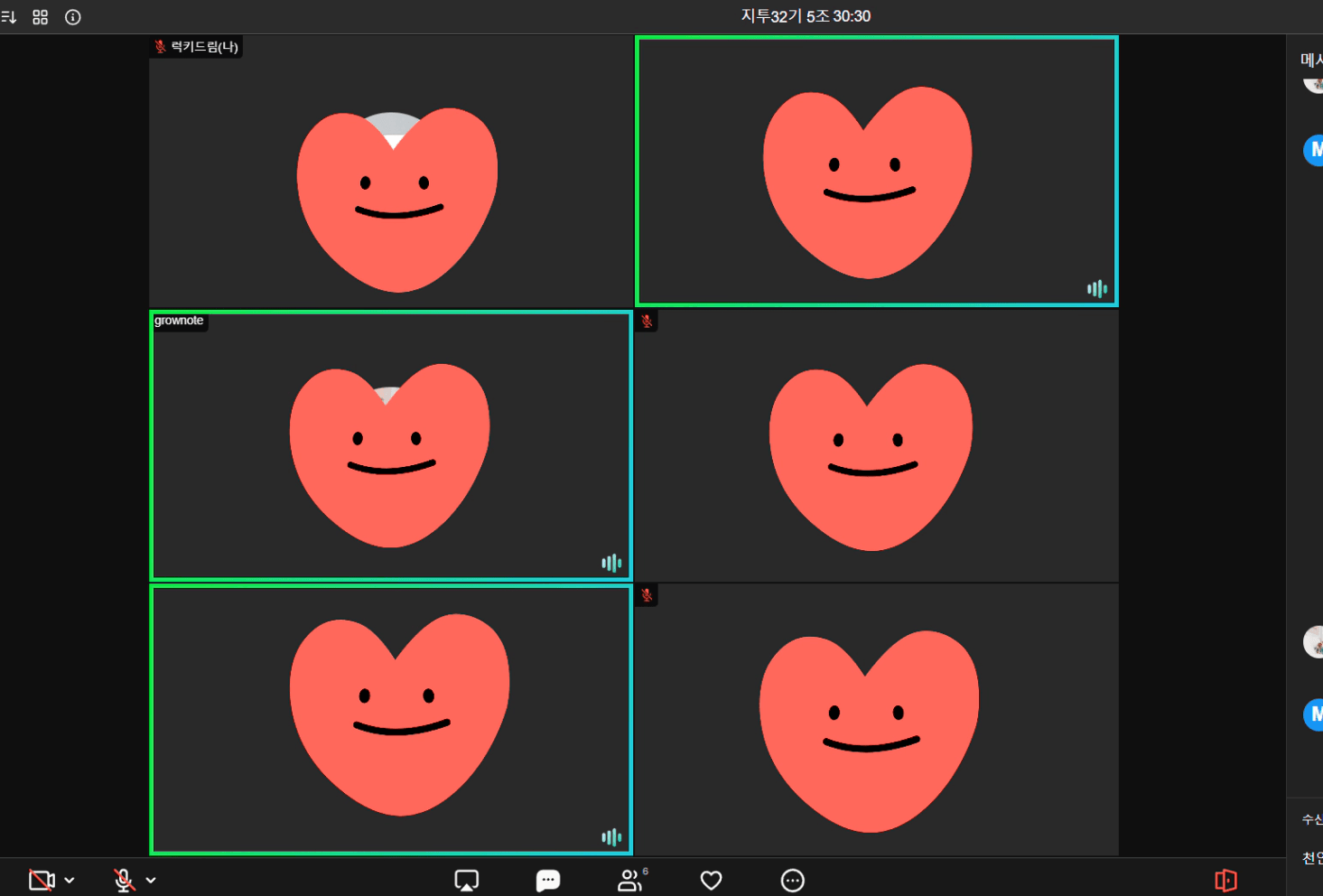1323x896 pixels.
Task: Click the meeting title 지투32기 5조
Action: click(805, 16)
